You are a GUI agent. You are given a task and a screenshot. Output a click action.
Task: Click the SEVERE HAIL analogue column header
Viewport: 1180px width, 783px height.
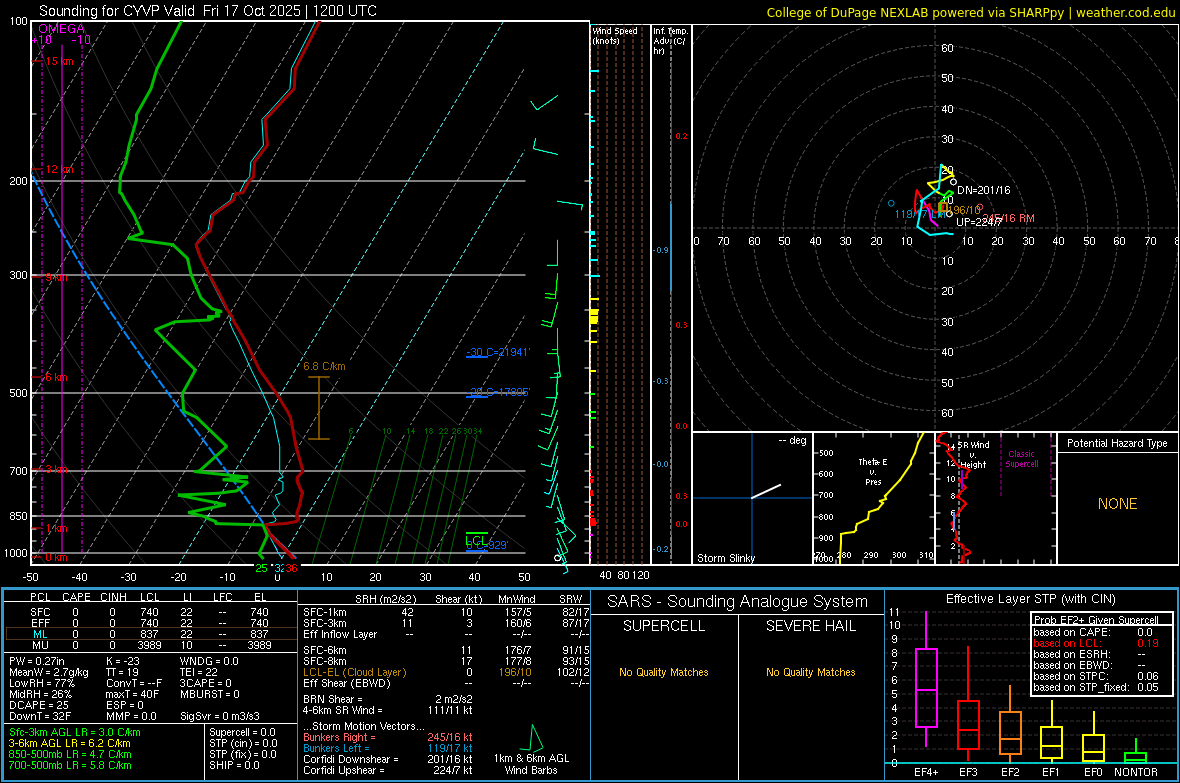pyautogui.click(x=810, y=626)
